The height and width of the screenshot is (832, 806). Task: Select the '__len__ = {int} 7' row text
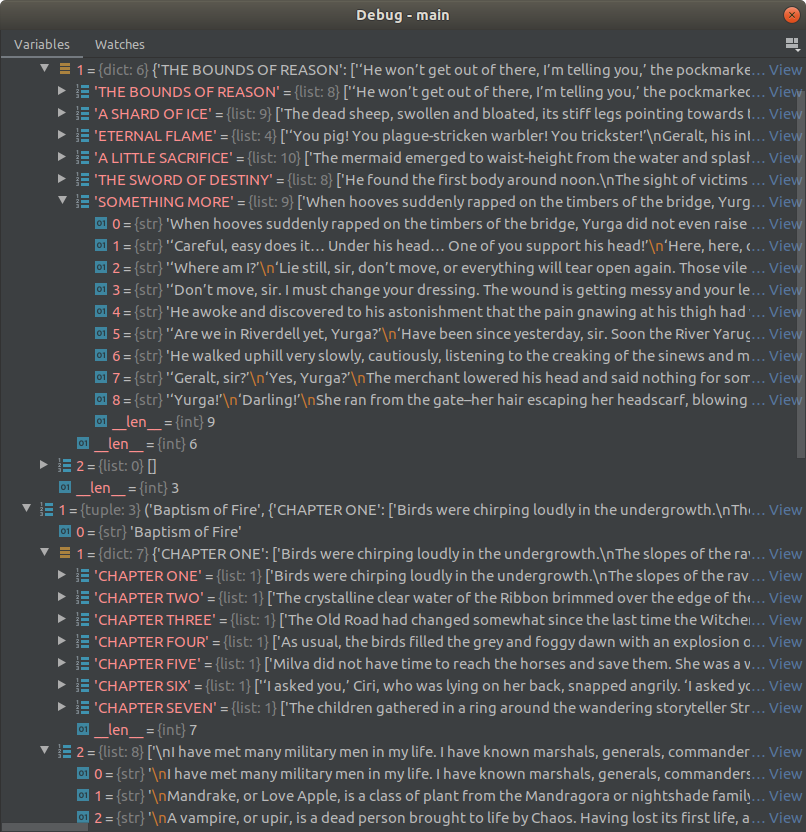(145, 730)
